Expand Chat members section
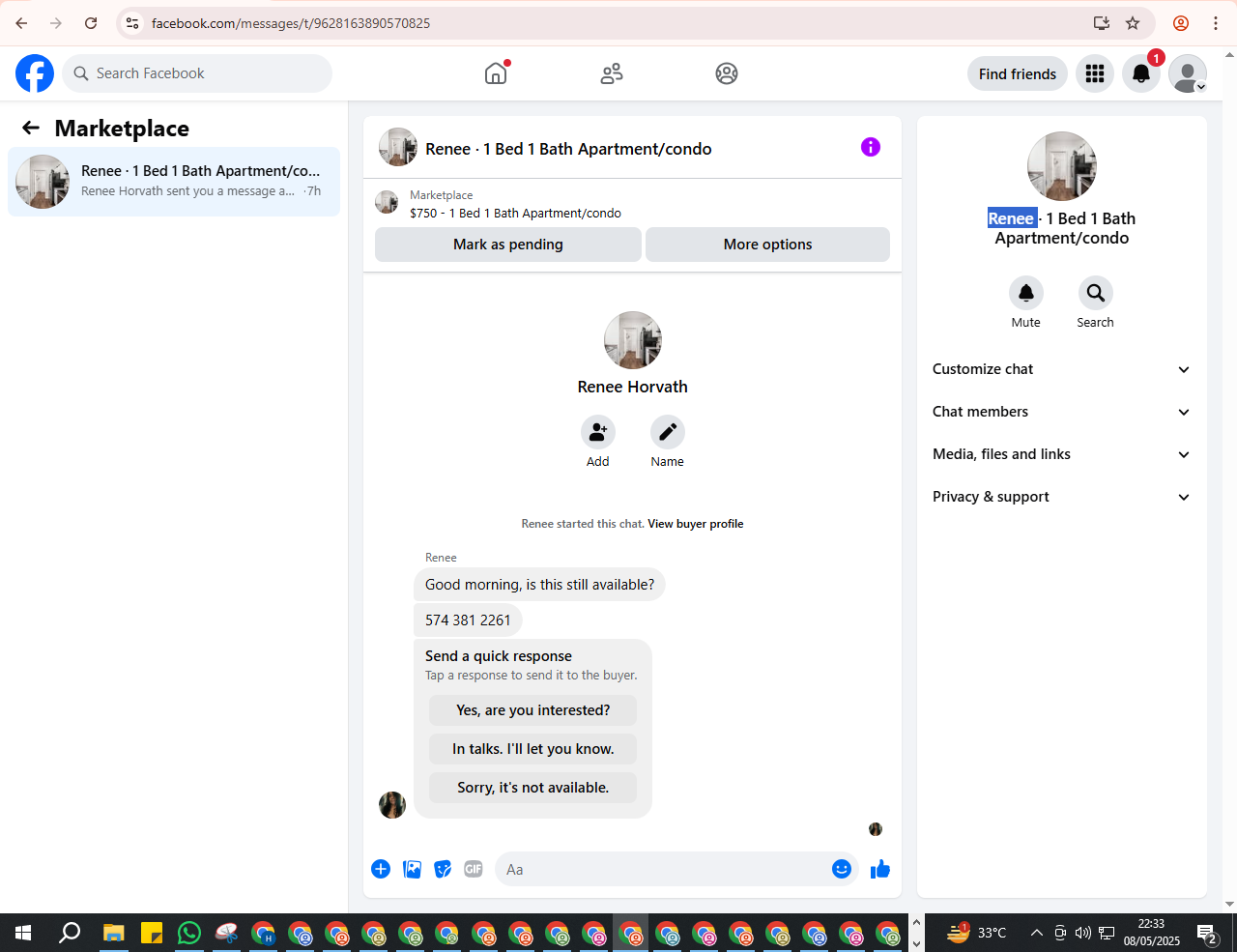This screenshot has height=952, width=1237. tap(1061, 412)
